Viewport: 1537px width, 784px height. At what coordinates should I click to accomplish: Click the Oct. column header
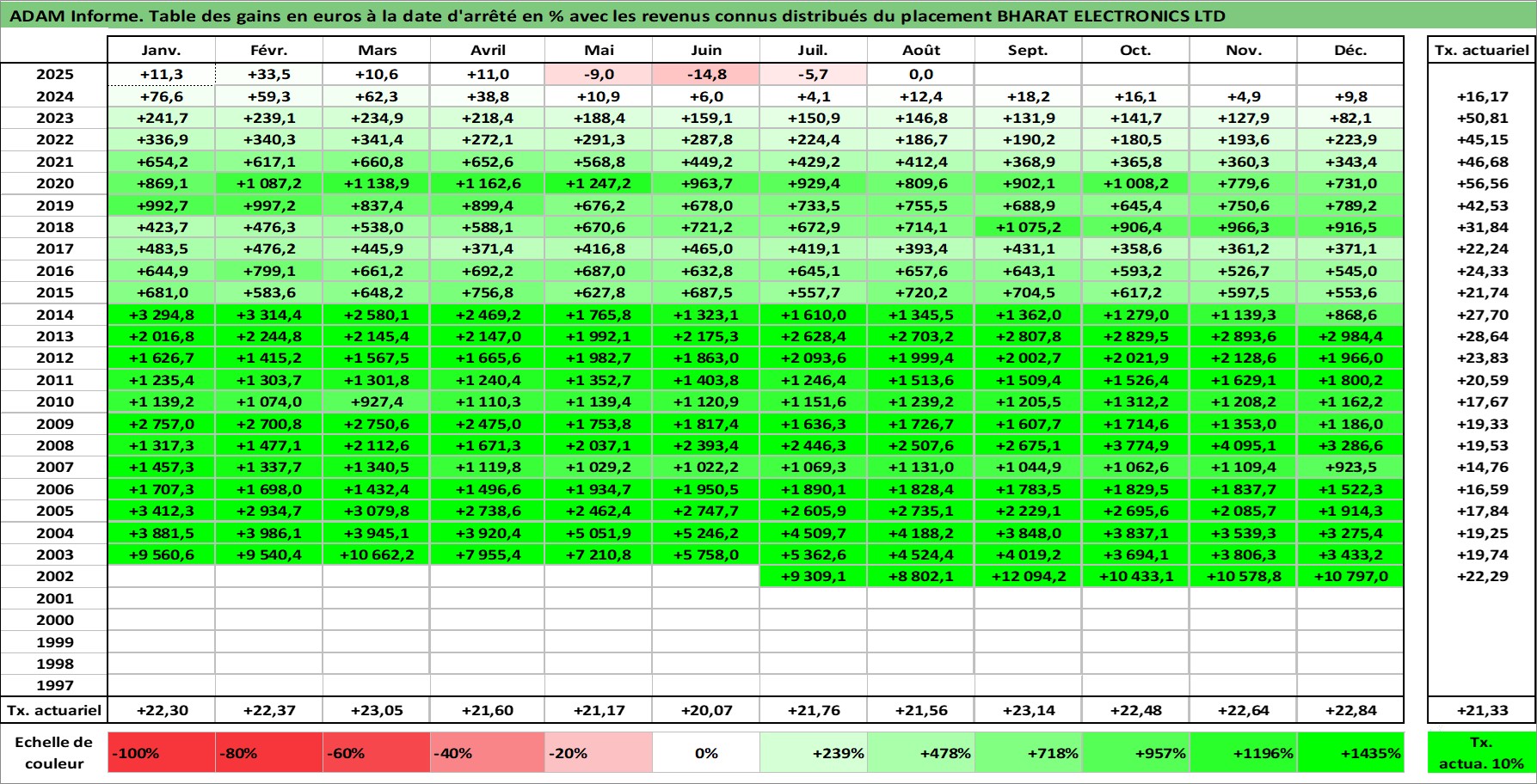pos(1135,50)
